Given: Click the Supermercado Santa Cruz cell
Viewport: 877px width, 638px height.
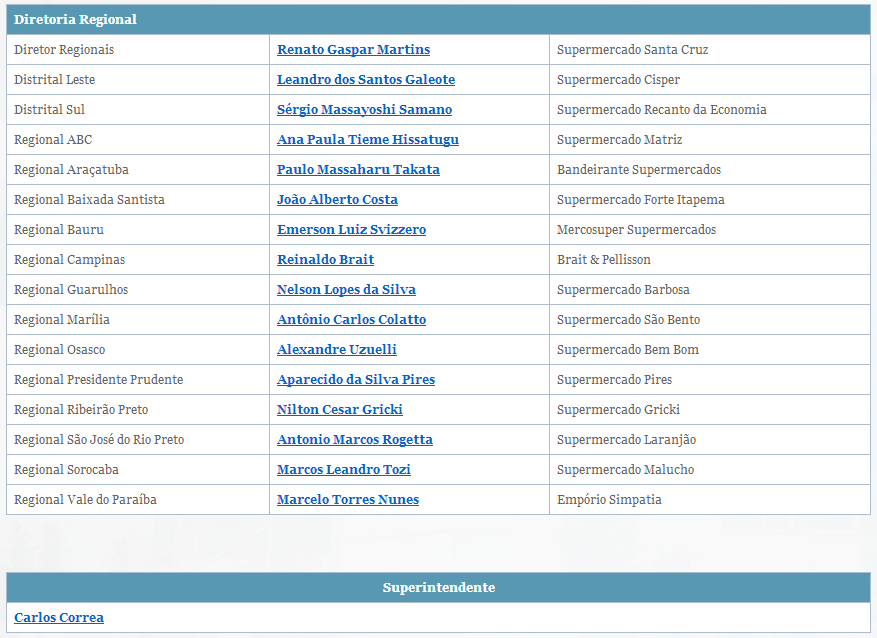Looking at the screenshot, I should pos(710,50).
